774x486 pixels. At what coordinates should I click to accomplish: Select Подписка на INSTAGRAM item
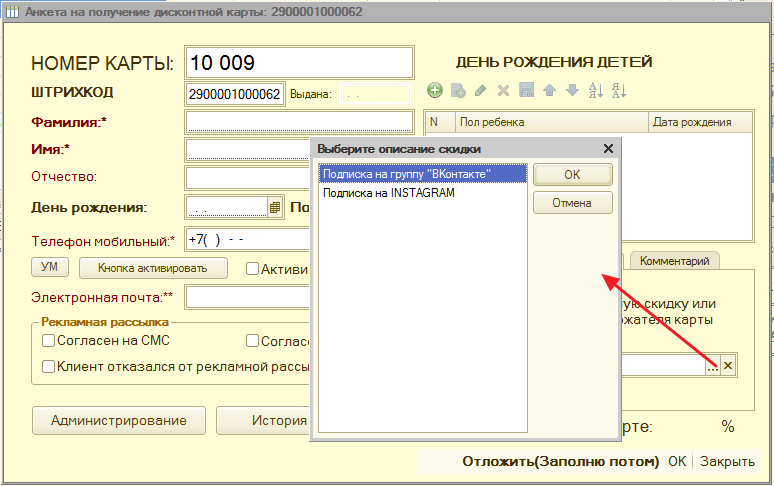point(423,192)
